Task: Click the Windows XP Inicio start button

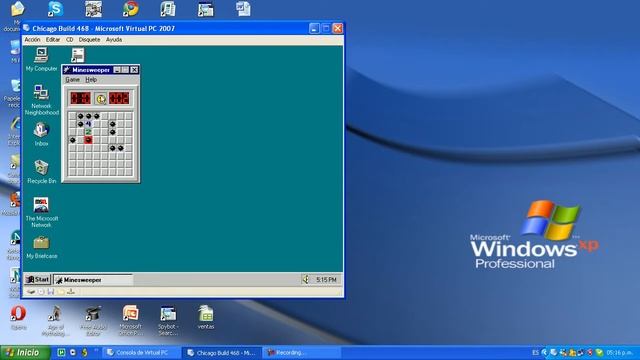Action: [x=25, y=352]
